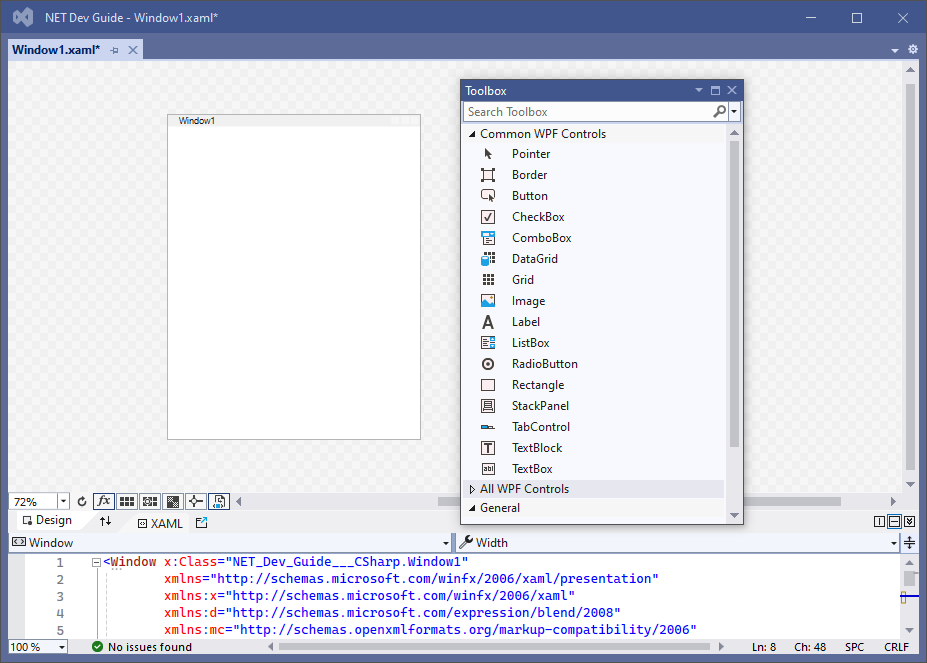
Task: Click the split editor handle icon
Action: [910, 542]
